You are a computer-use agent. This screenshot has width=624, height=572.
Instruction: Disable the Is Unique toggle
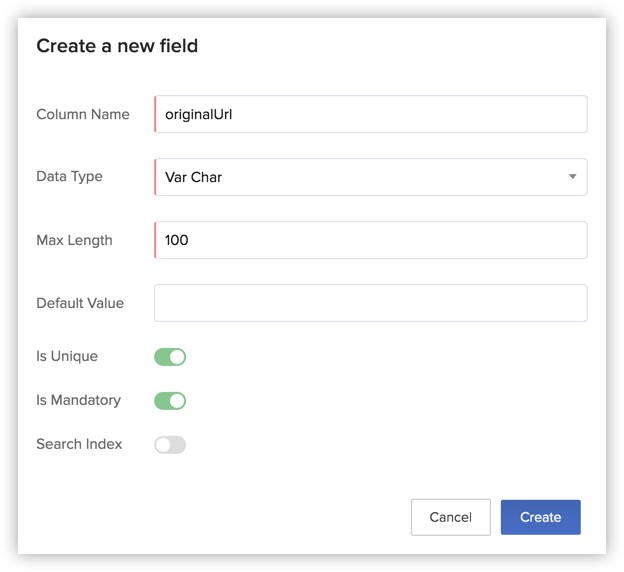click(170, 357)
